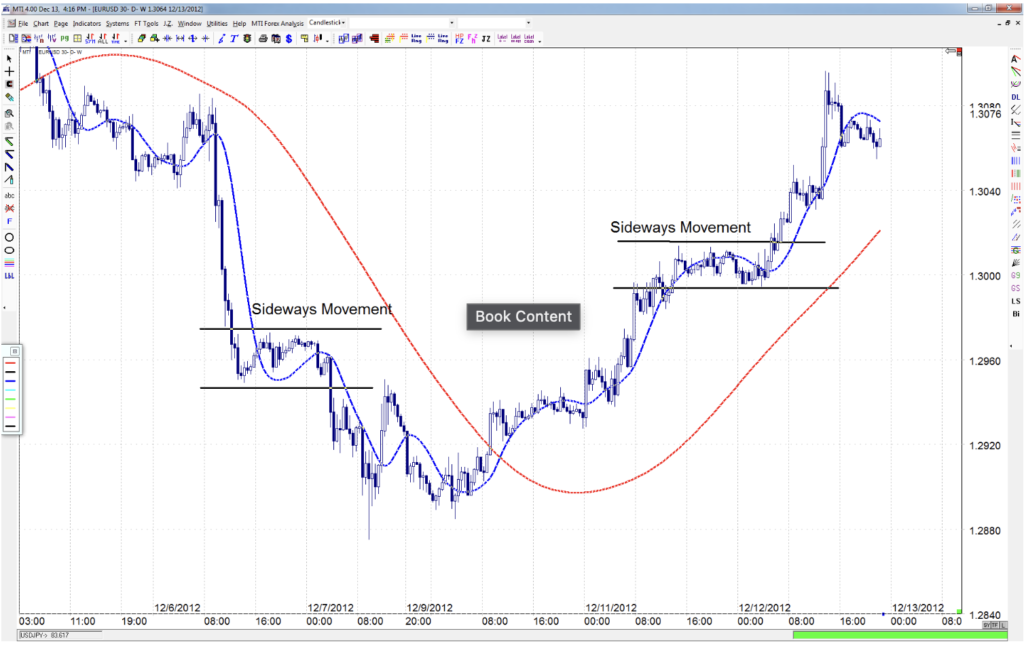Open the rightmost toolbar combo box dropdown

(530, 22)
